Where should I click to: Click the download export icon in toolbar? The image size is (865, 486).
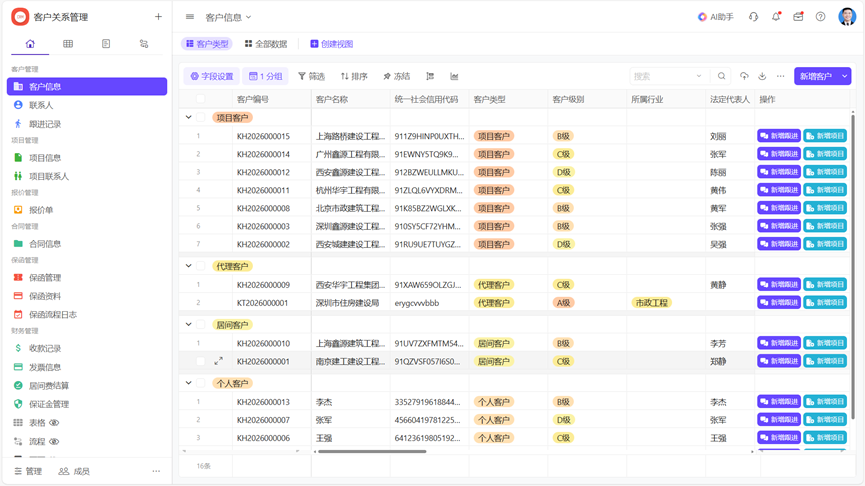pos(762,76)
